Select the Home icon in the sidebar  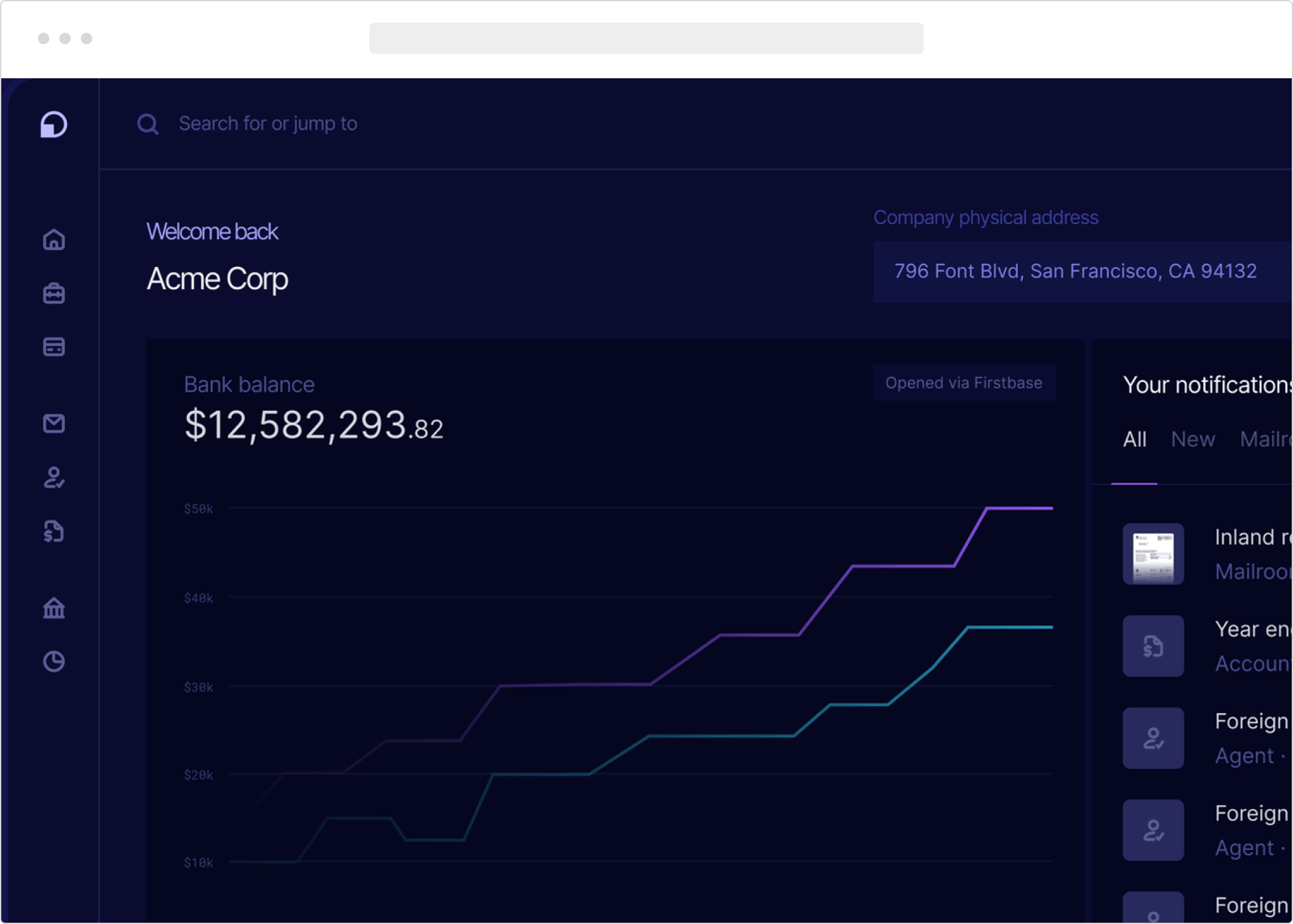54,240
